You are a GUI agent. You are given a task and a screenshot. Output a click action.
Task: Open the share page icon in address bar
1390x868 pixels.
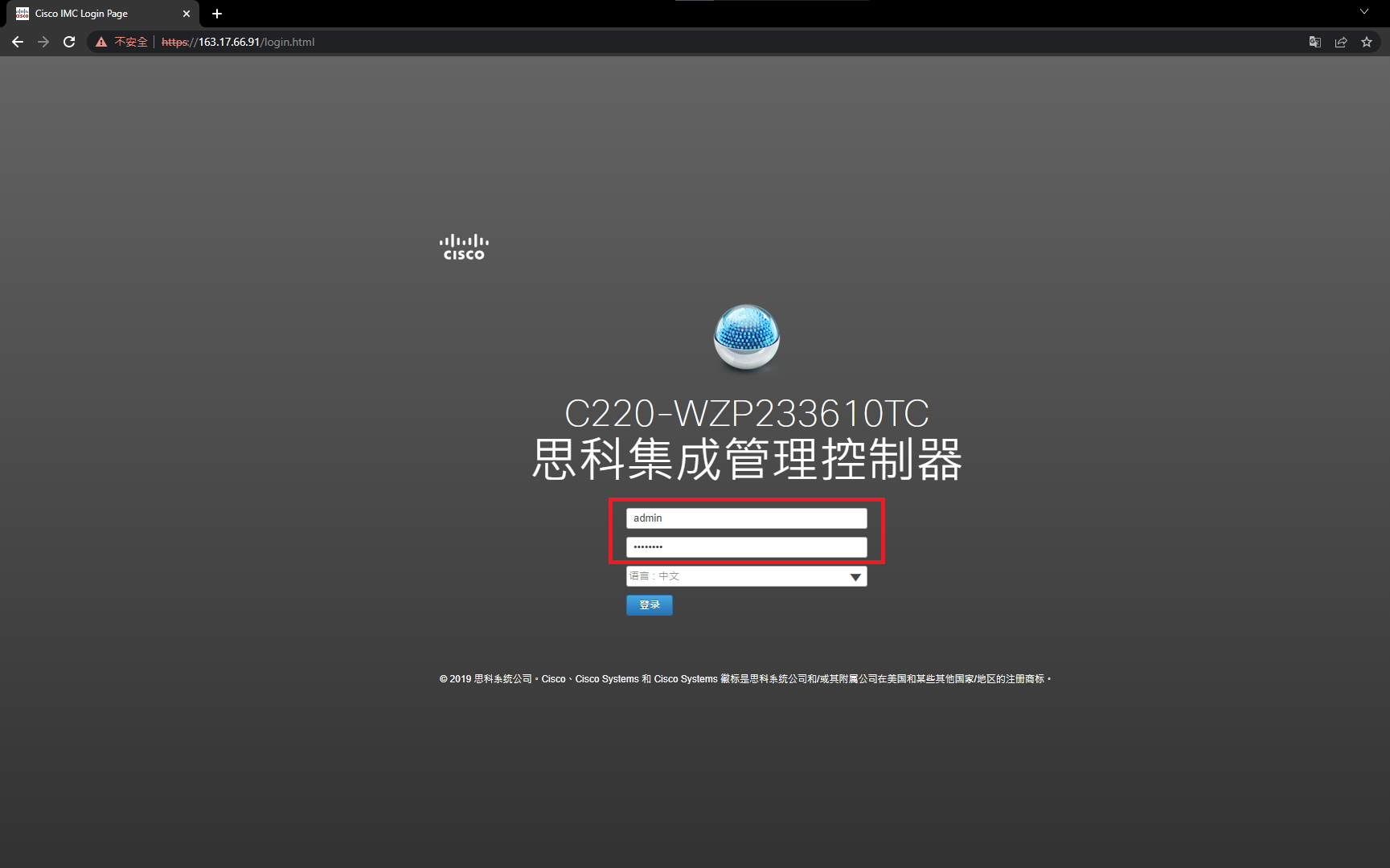[x=1341, y=42]
